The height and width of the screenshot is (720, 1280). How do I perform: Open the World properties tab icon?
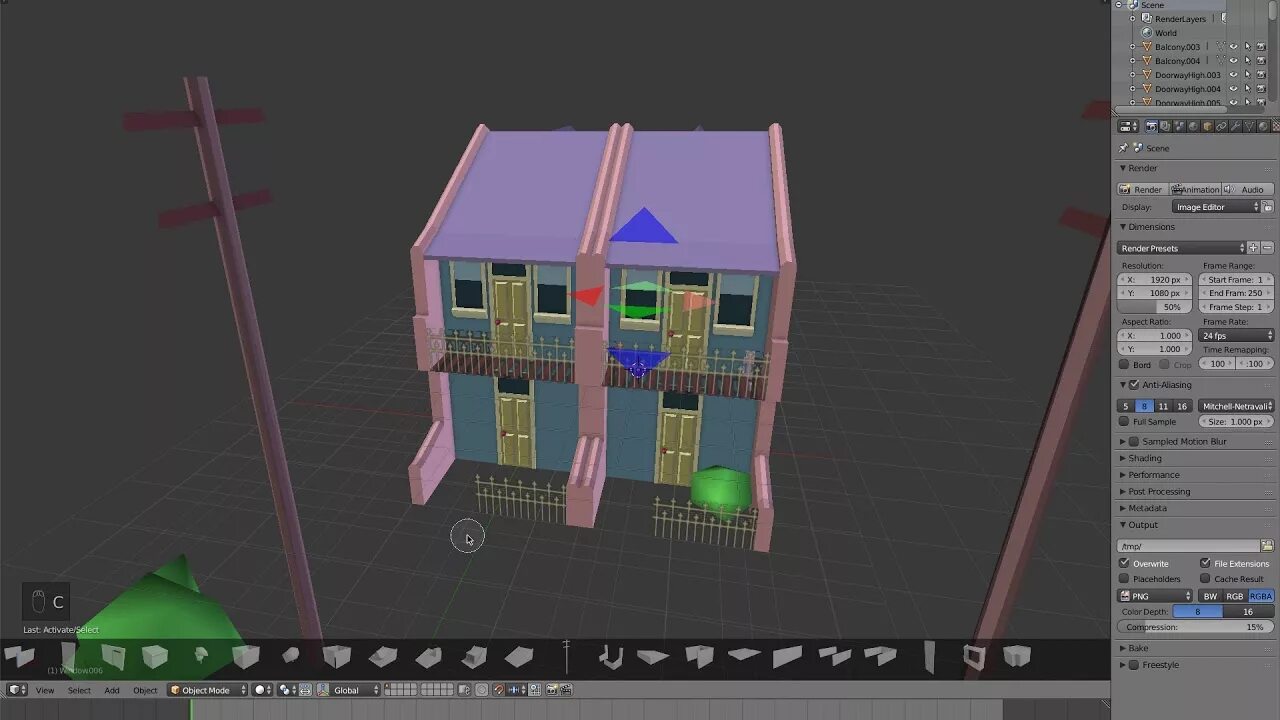[x=1193, y=126]
